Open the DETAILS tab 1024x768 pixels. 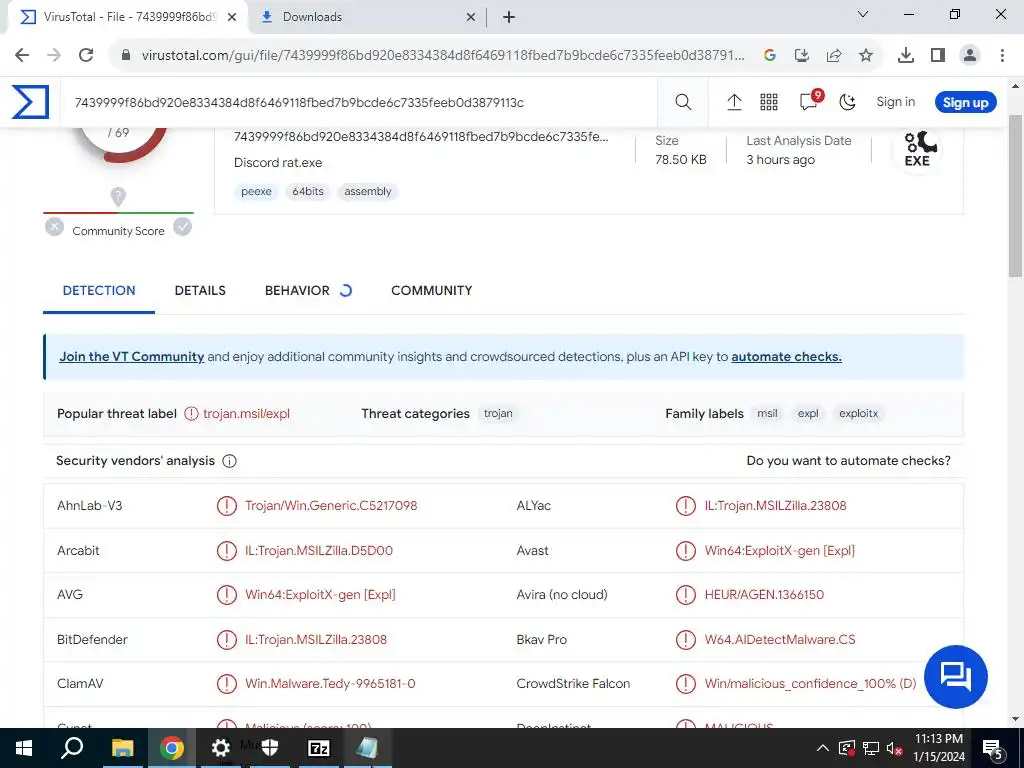(x=200, y=291)
